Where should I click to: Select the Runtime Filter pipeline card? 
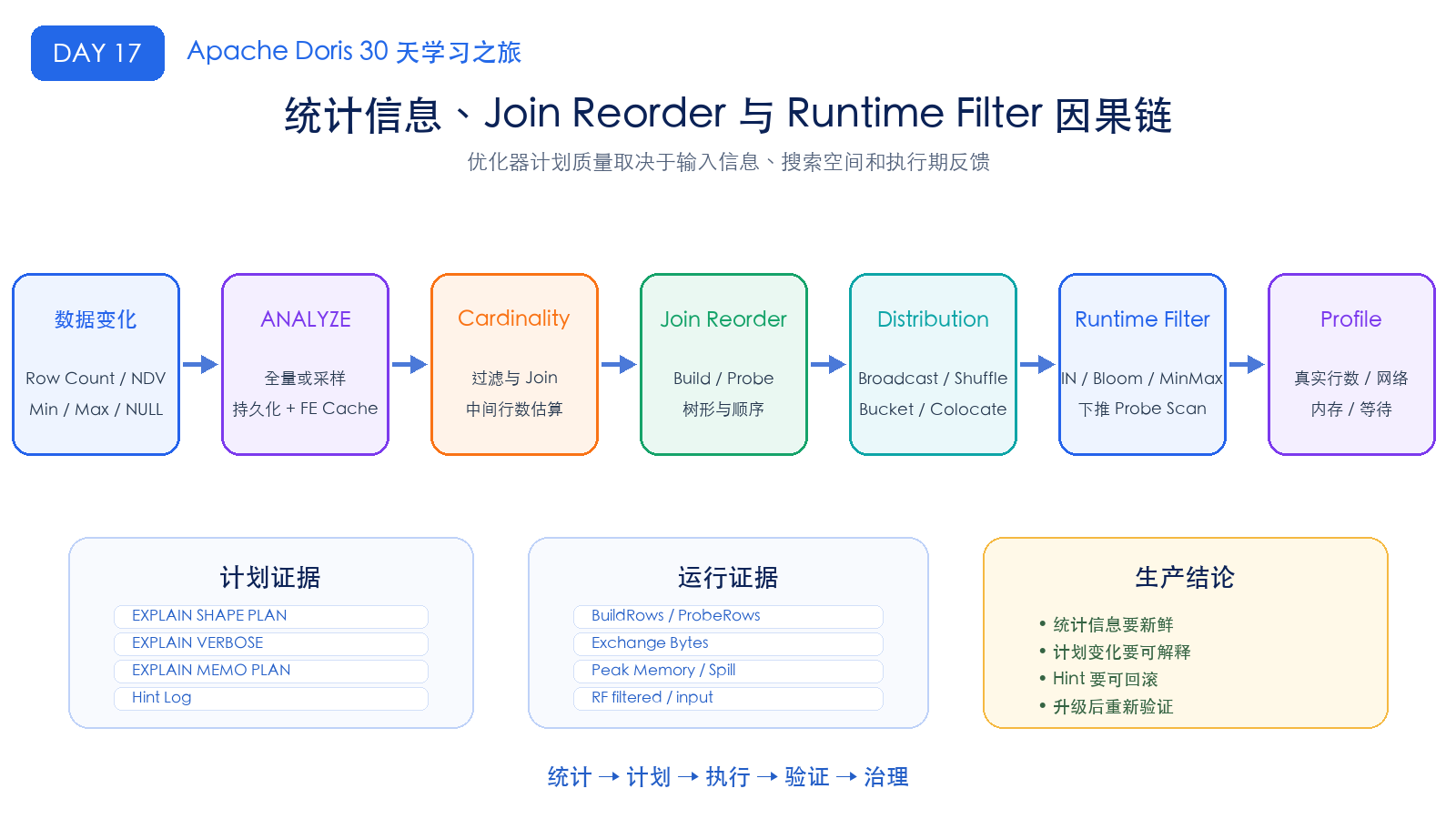[x=1142, y=364]
